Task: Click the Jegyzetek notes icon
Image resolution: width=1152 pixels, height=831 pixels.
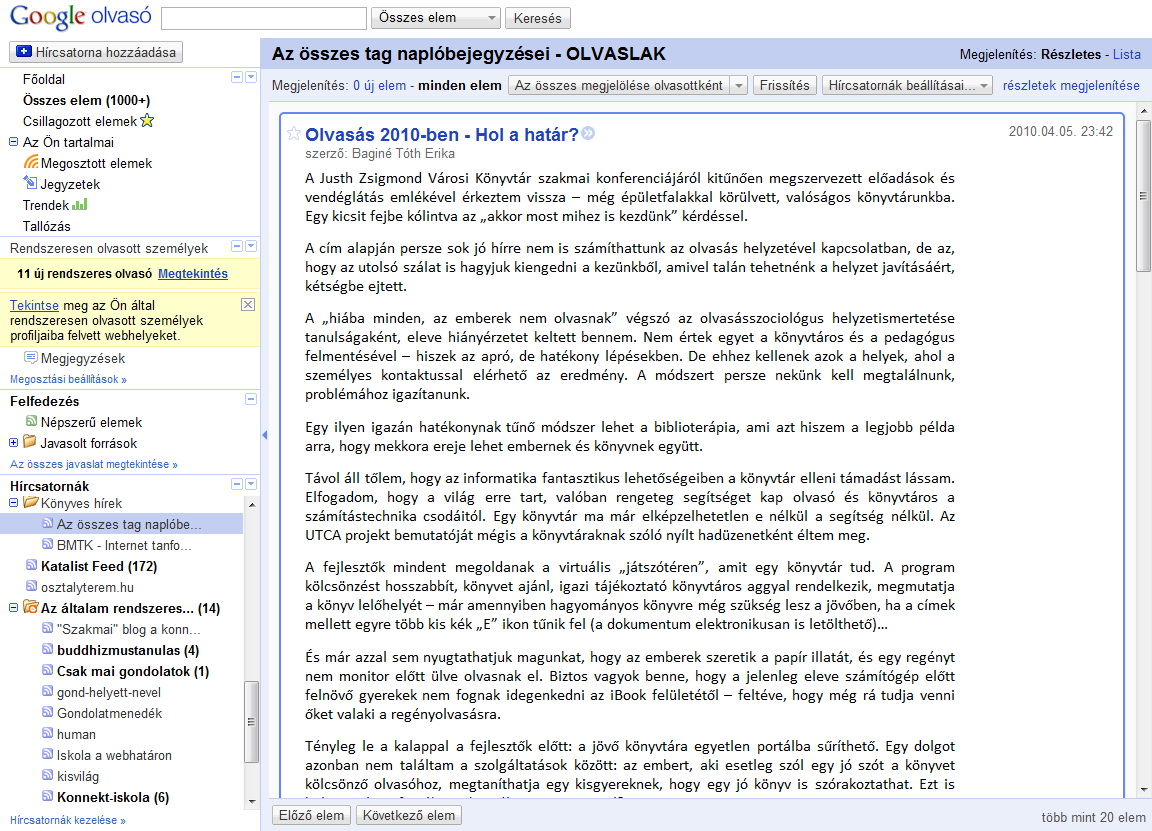Action: click(x=31, y=184)
